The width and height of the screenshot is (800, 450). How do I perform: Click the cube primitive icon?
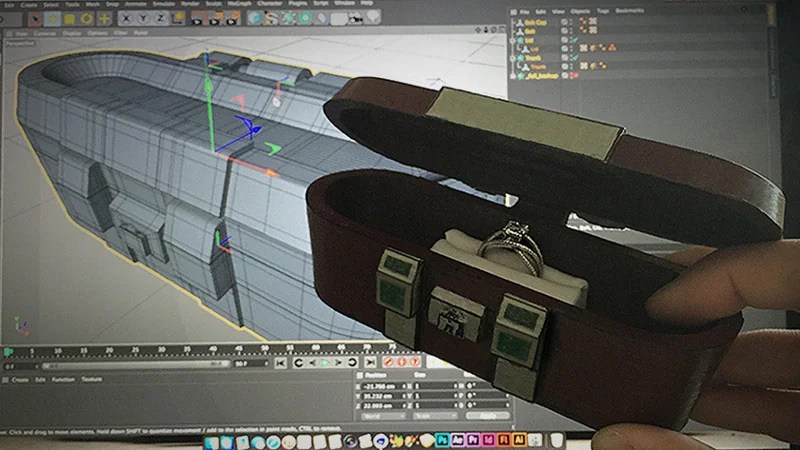coord(254,18)
